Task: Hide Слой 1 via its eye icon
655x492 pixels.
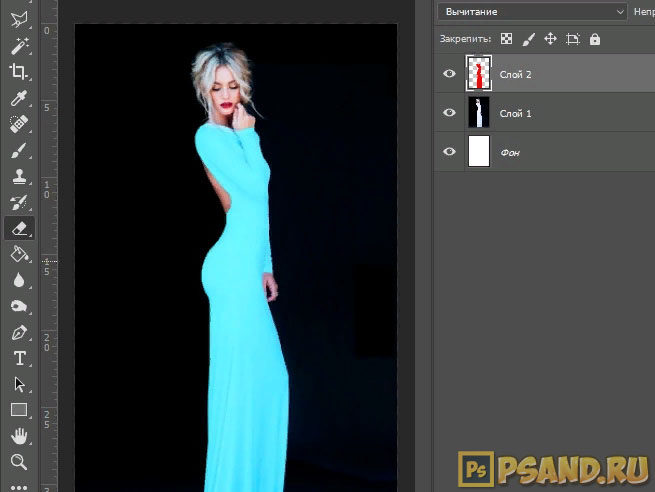Action: coord(449,113)
